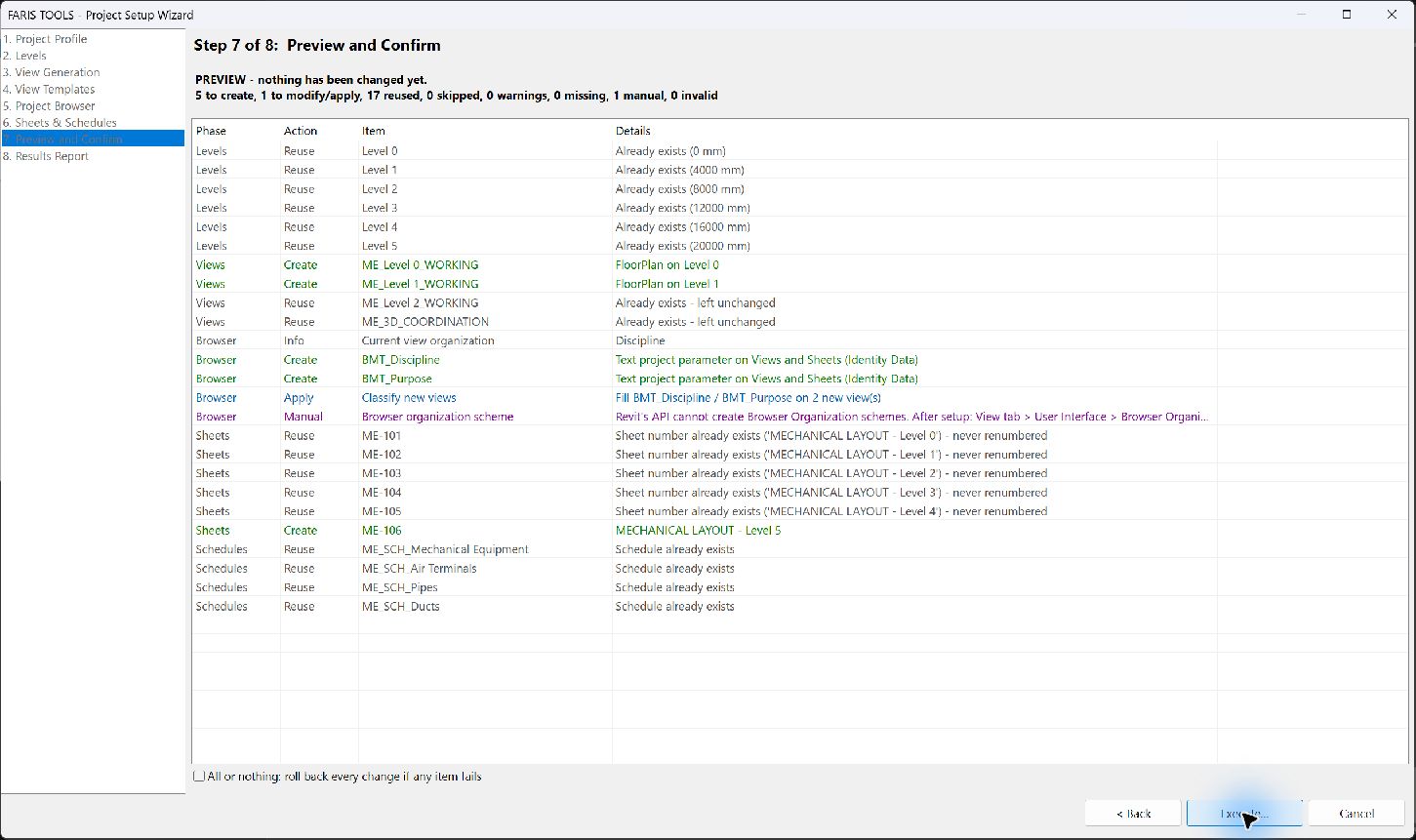Select the 'MECHANICAL LAYOUT - Level 5' detail
This screenshot has height=840, width=1416.
[x=699, y=531]
